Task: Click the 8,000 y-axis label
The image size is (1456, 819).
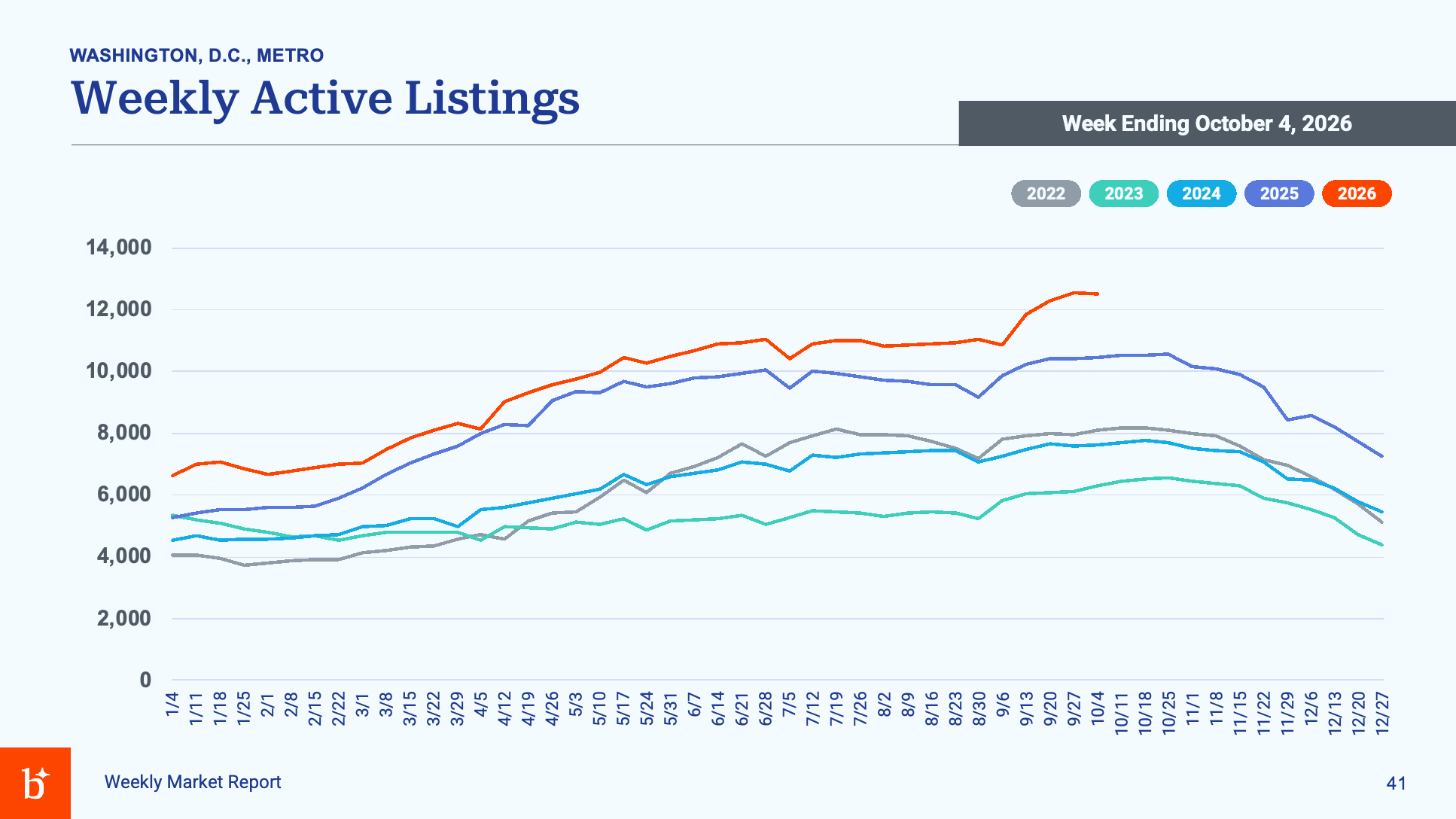Action: [x=124, y=433]
